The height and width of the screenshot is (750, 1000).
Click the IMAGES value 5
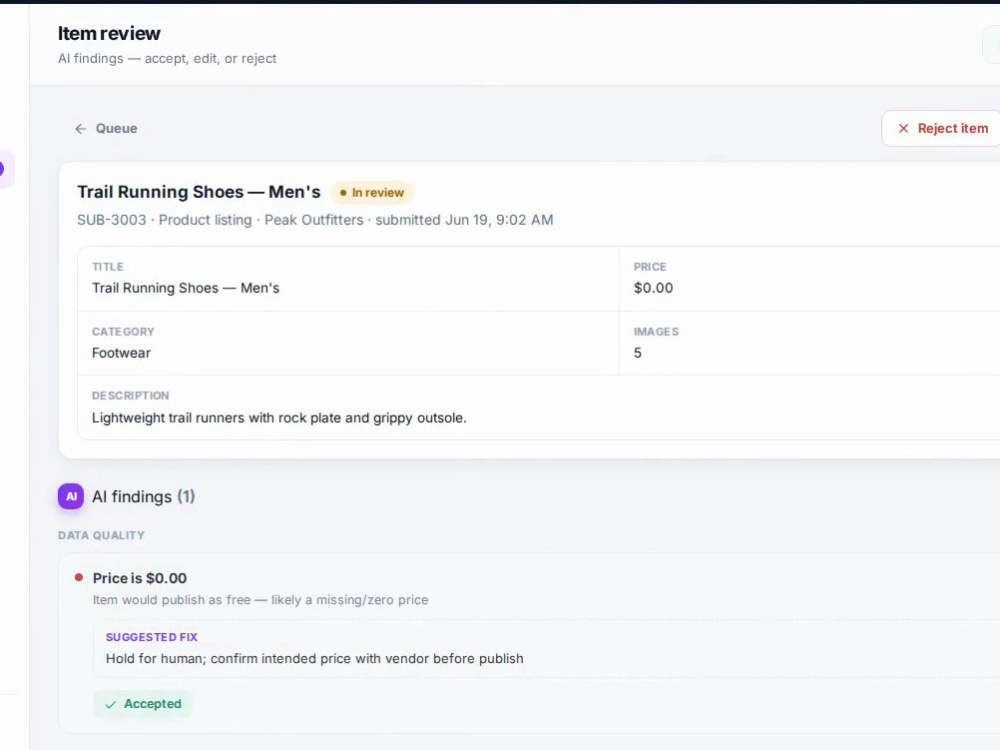tap(637, 353)
